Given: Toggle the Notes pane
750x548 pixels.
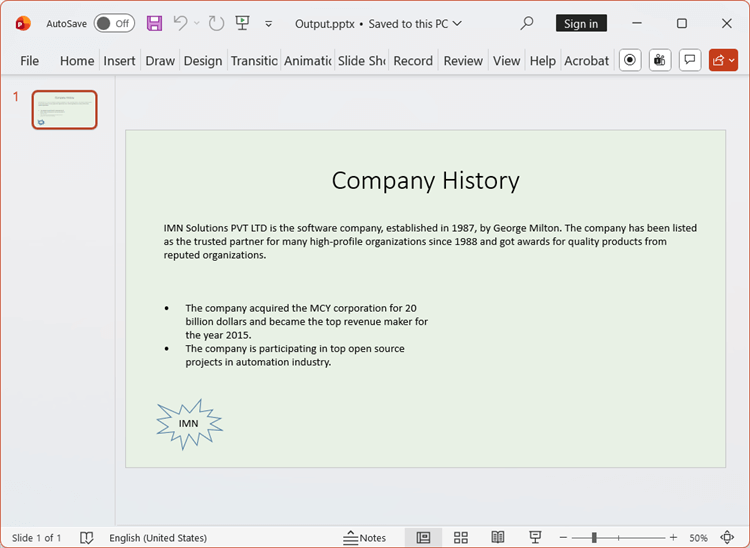Looking at the screenshot, I should pyautogui.click(x=364, y=537).
